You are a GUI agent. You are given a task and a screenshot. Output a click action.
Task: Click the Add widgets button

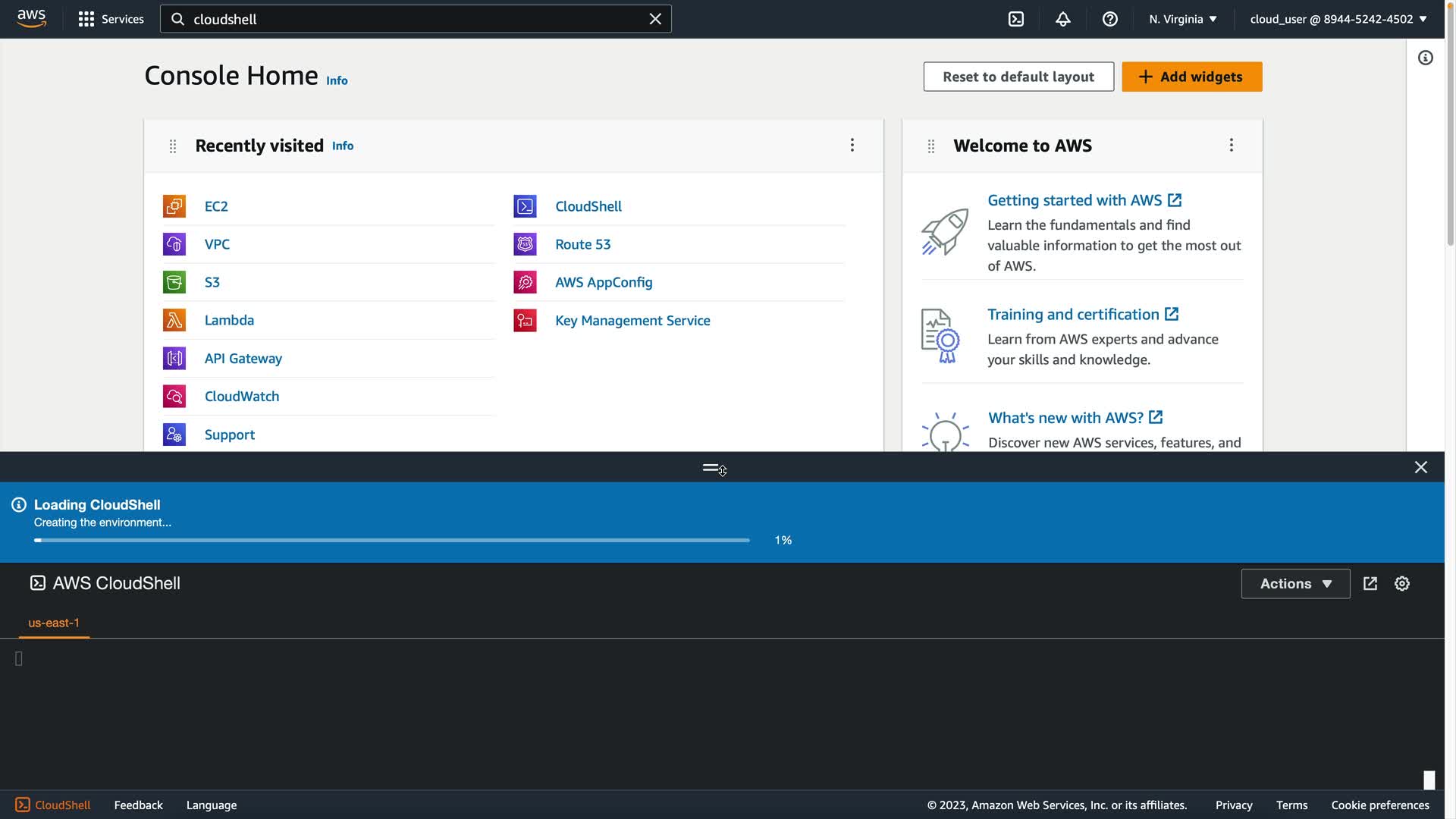[x=1191, y=77]
